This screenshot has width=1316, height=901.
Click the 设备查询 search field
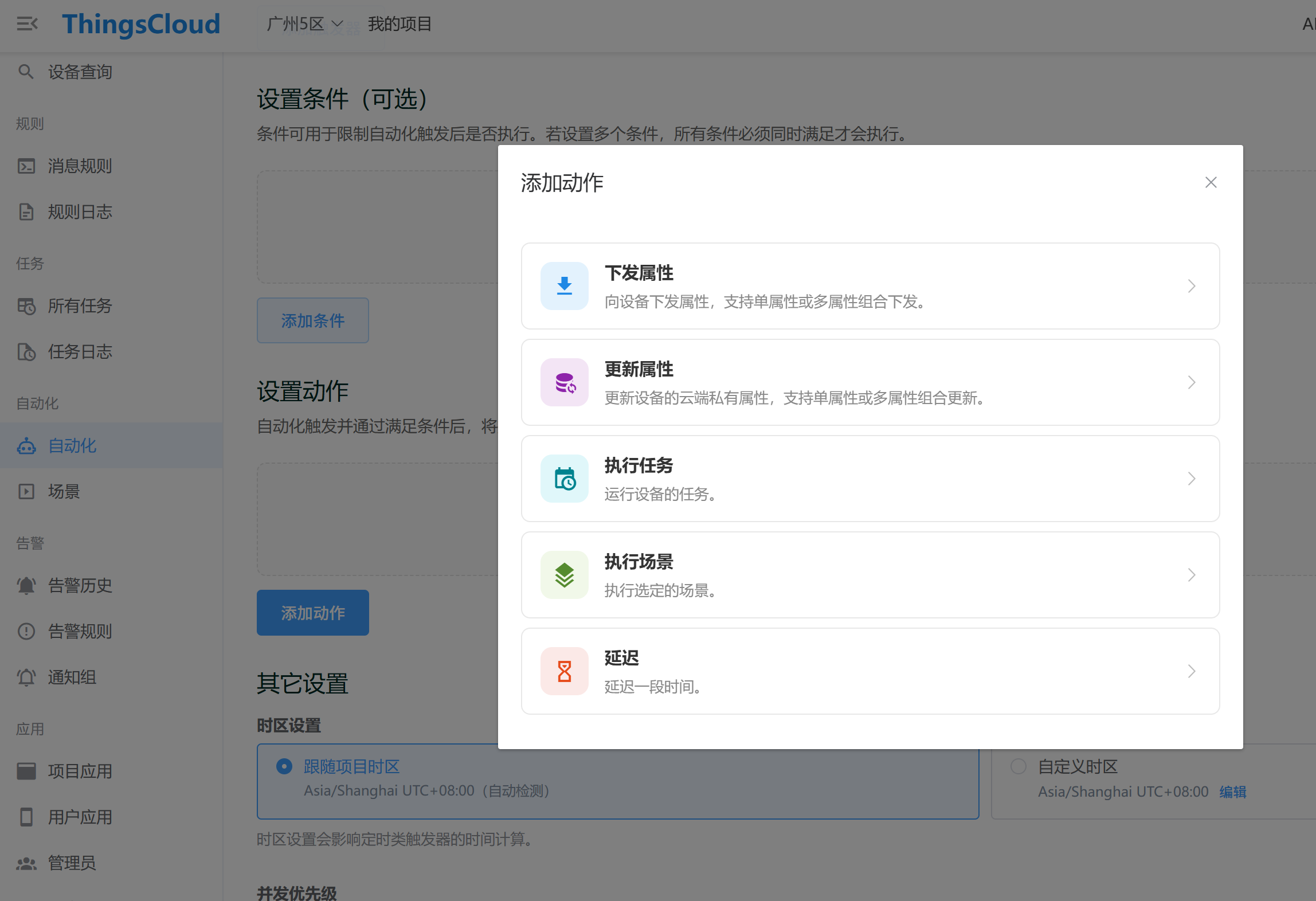click(x=80, y=72)
